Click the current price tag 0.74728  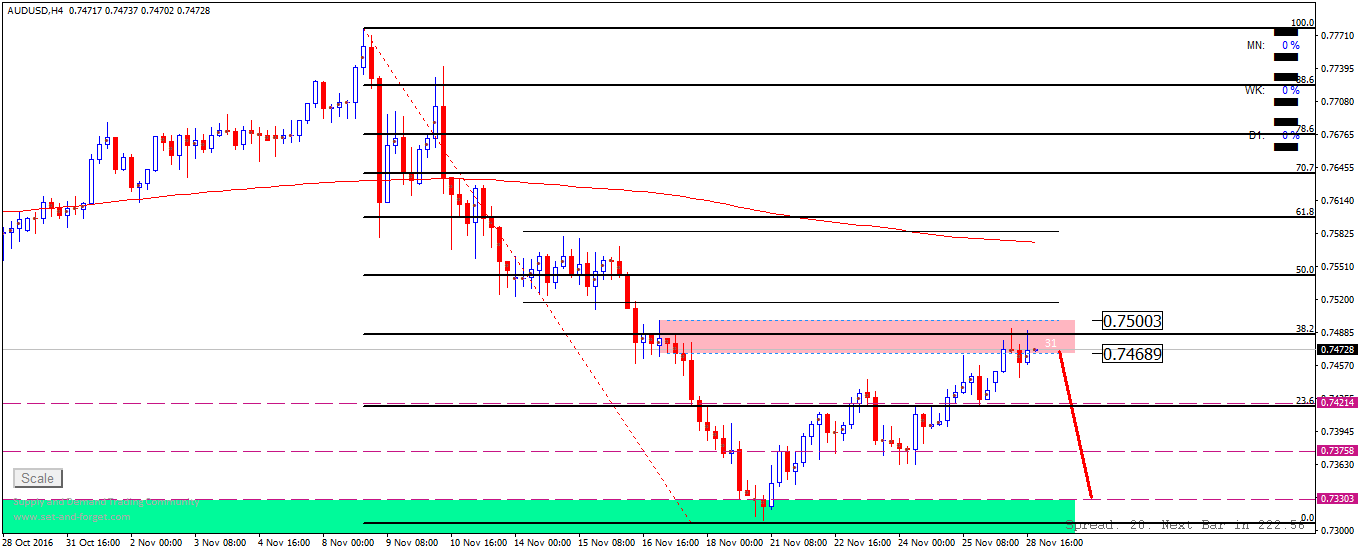(x=1337, y=349)
